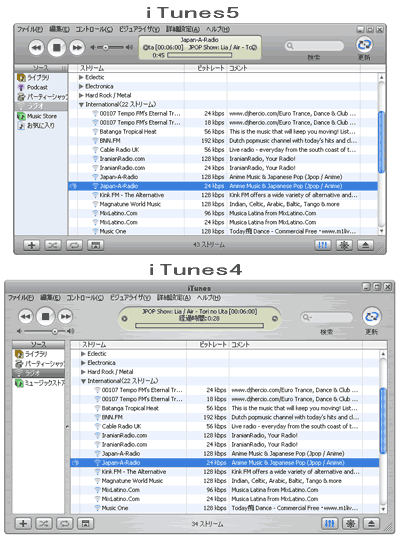400x540 pixels.
Task: Open ファイル menu in iTunes5
Action: click(x=30, y=29)
